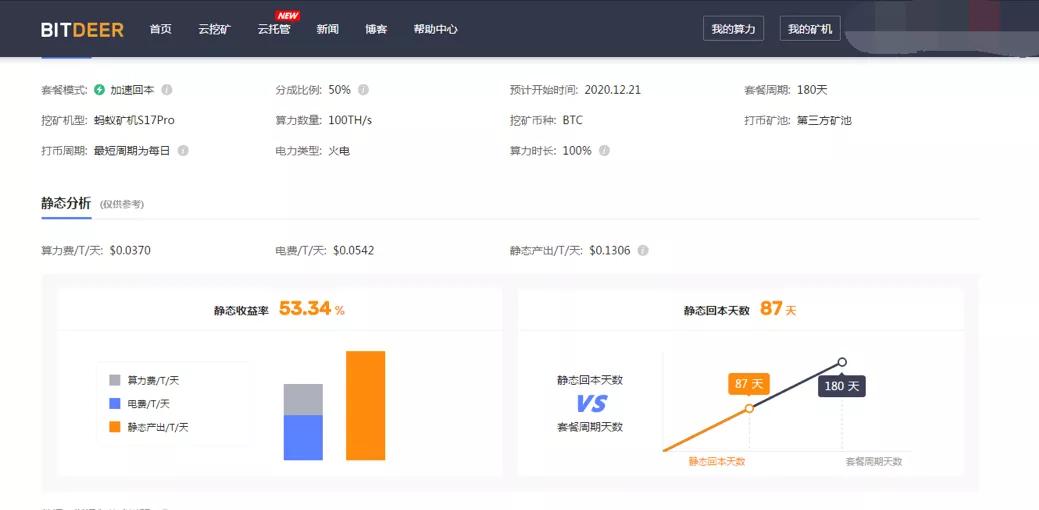The height and width of the screenshot is (510, 1039).
Task: Click the 算力费 value $0.0370
Action: (x=130, y=250)
